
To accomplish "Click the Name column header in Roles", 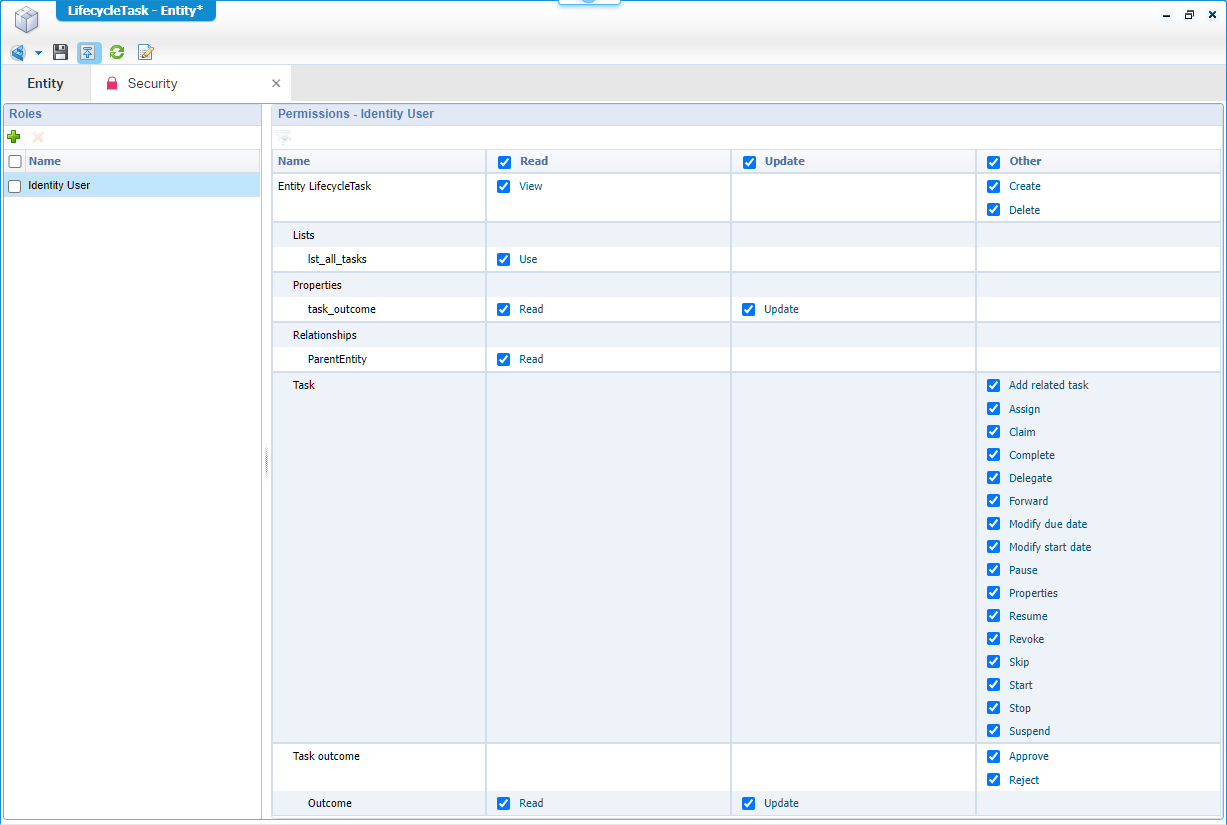I will [45, 161].
